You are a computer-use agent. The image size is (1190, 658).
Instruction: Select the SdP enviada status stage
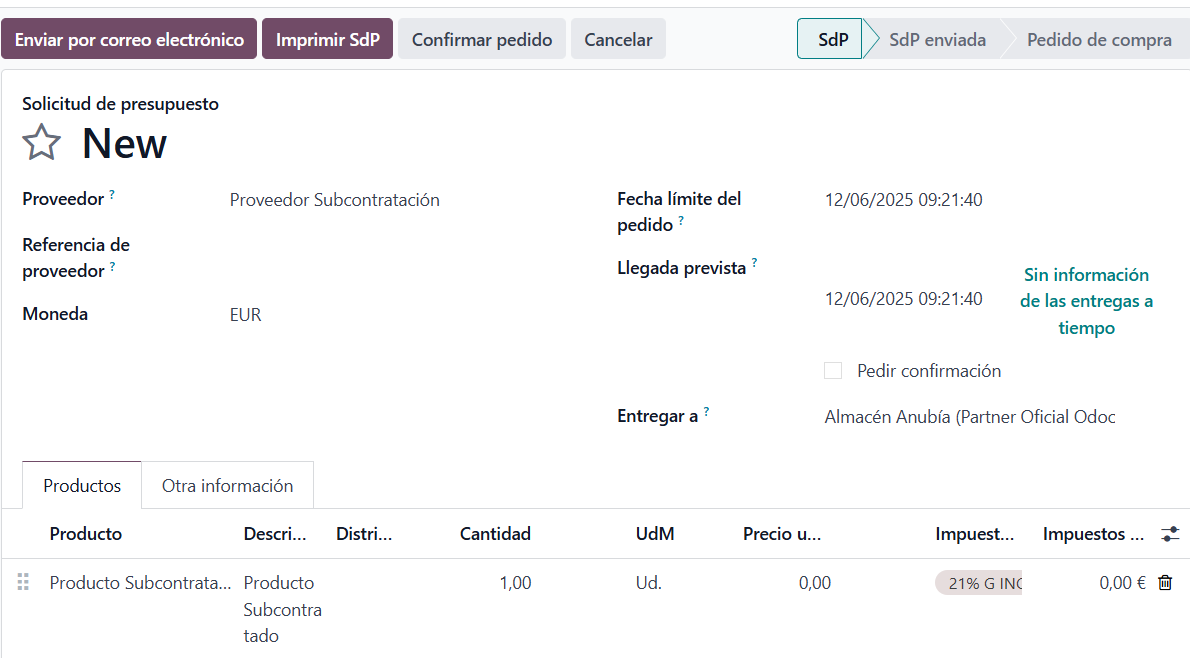click(937, 39)
